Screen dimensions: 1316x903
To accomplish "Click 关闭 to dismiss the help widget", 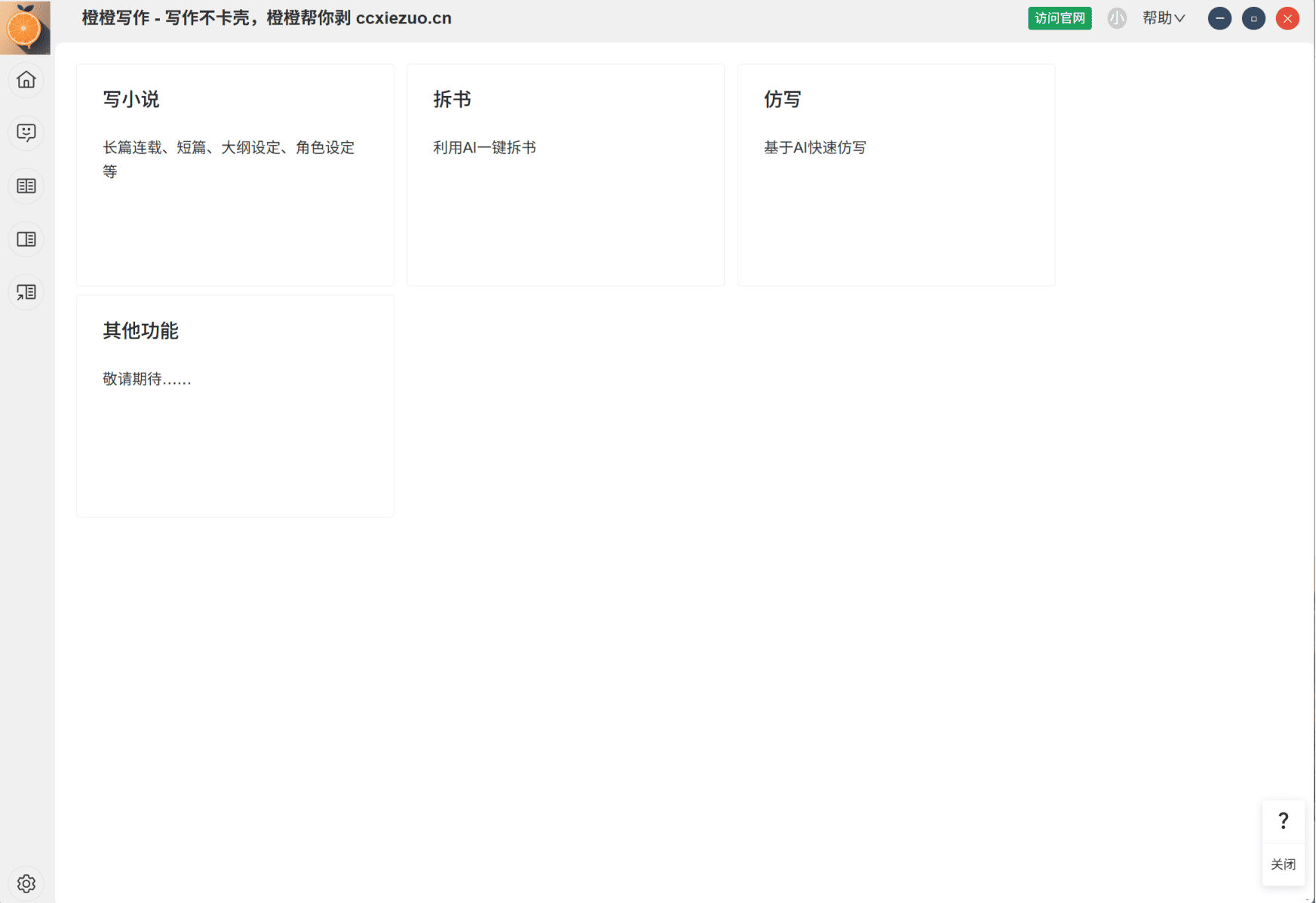I will (1283, 865).
